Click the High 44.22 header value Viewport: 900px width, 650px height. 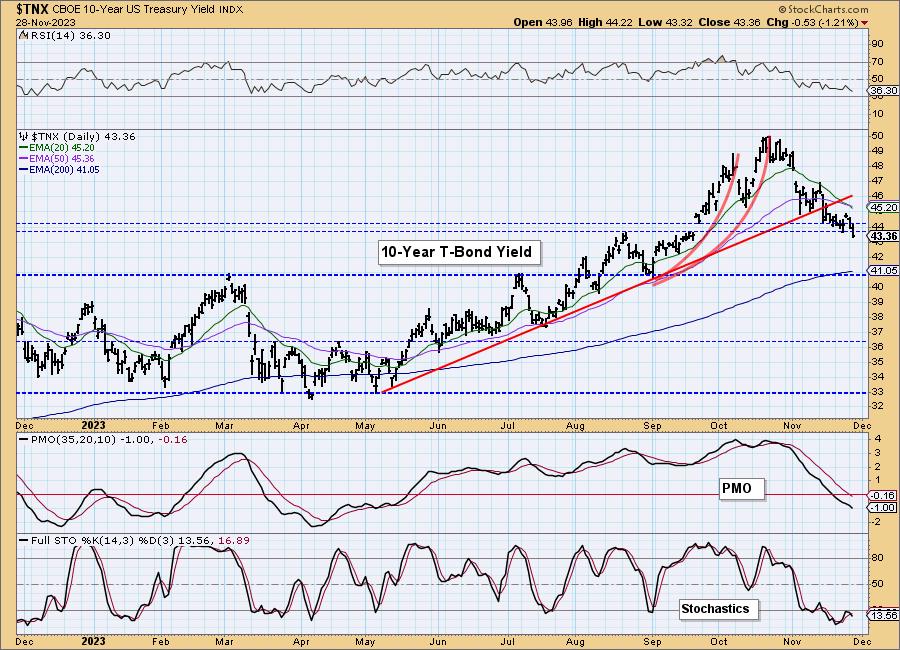[x=605, y=22]
